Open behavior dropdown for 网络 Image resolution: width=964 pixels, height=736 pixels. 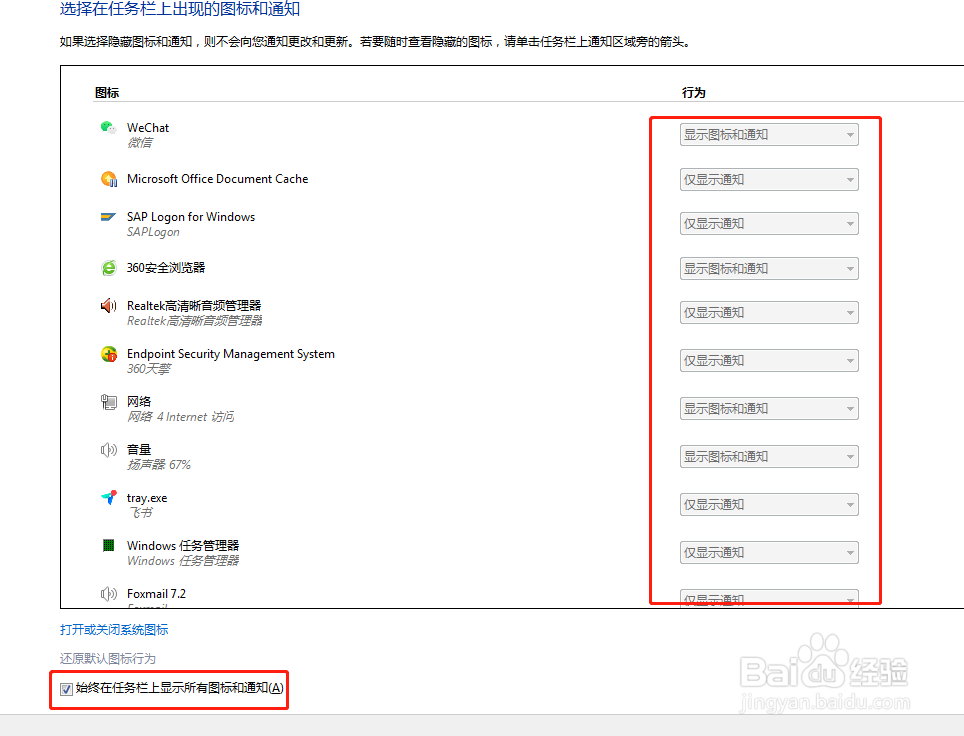[x=769, y=409]
